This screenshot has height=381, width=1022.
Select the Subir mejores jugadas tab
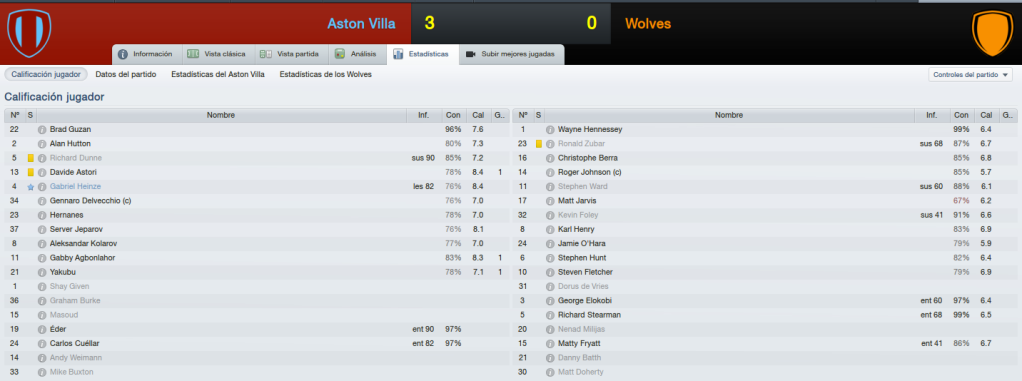point(512,54)
